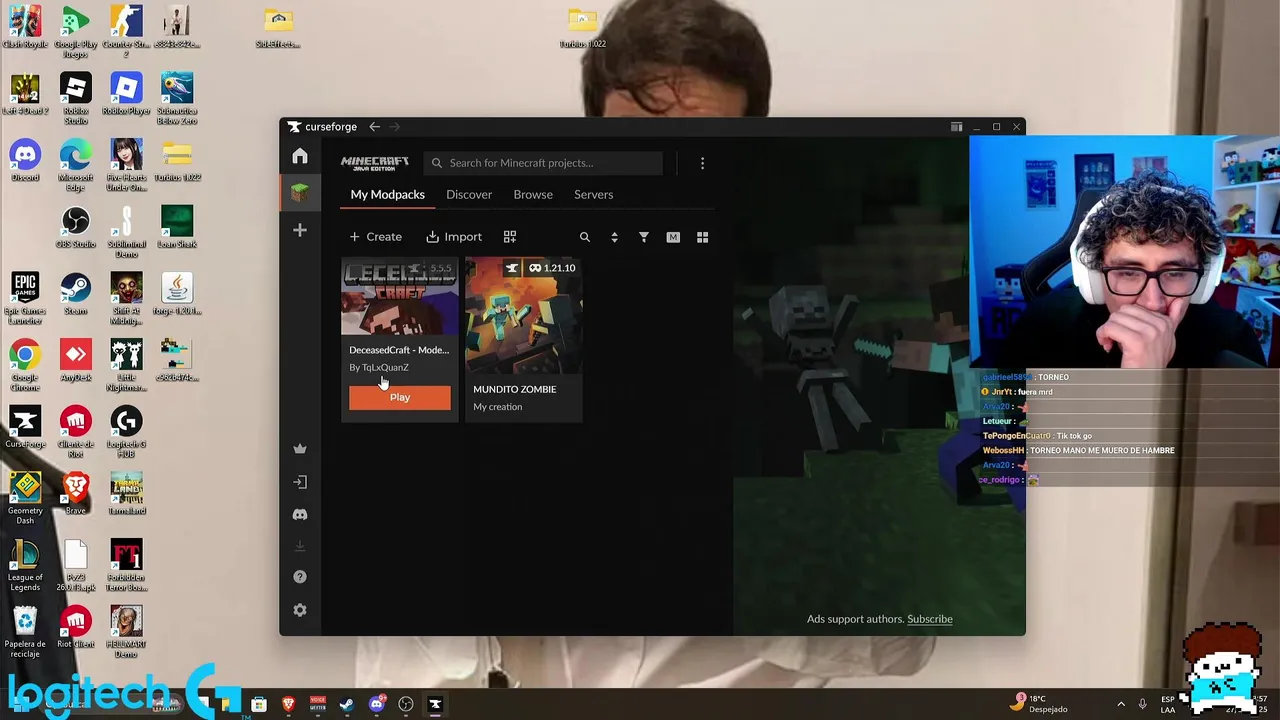Expand the system tray hidden icons chevron
The height and width of the screenshot is (720, 1280).
point(1120,704)
